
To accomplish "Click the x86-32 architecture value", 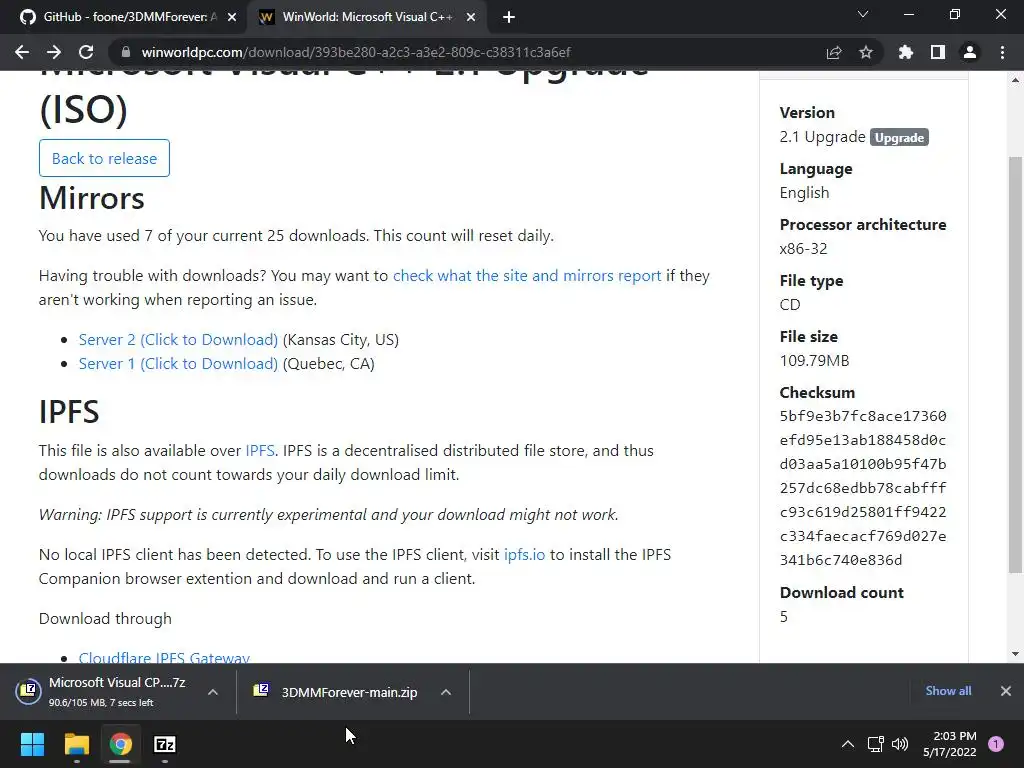I will click(x=803, y=249).
